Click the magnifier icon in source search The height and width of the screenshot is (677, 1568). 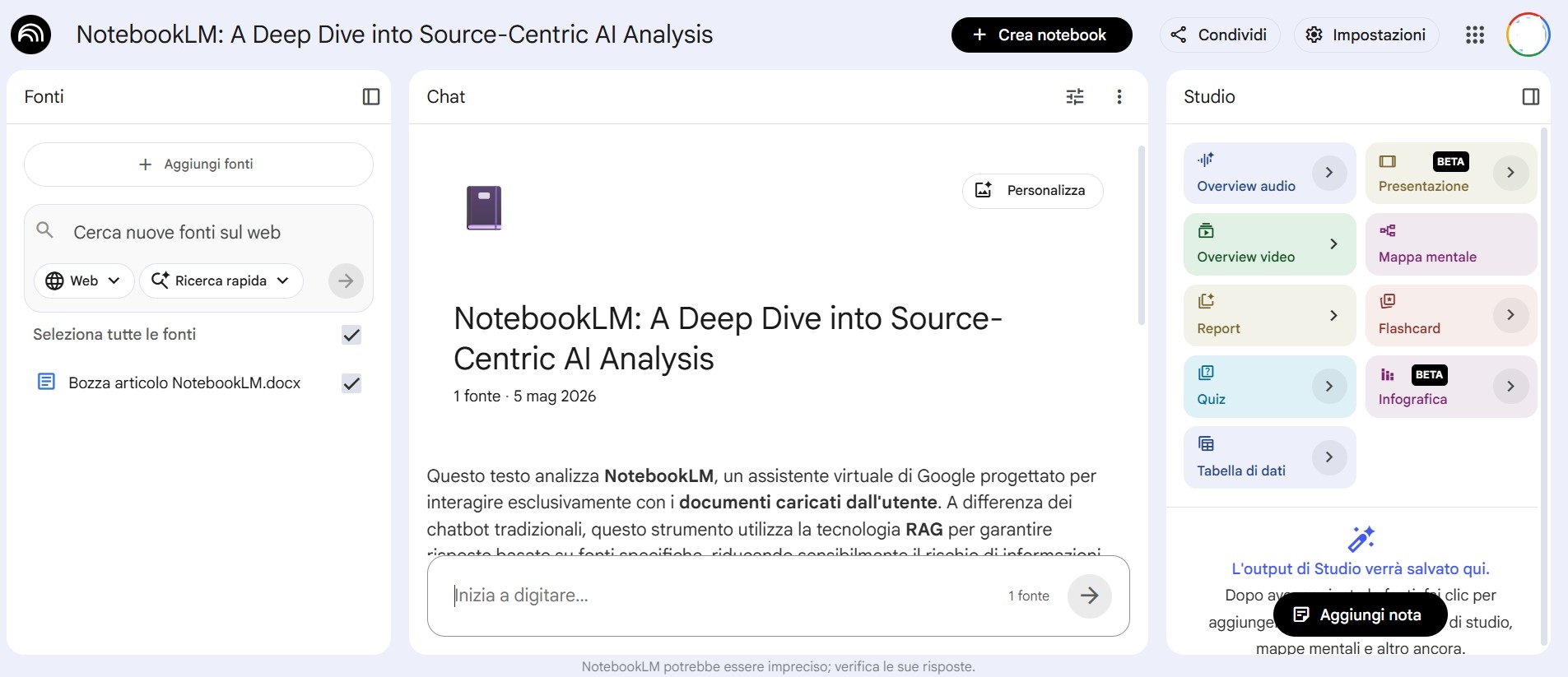[45, 230]
